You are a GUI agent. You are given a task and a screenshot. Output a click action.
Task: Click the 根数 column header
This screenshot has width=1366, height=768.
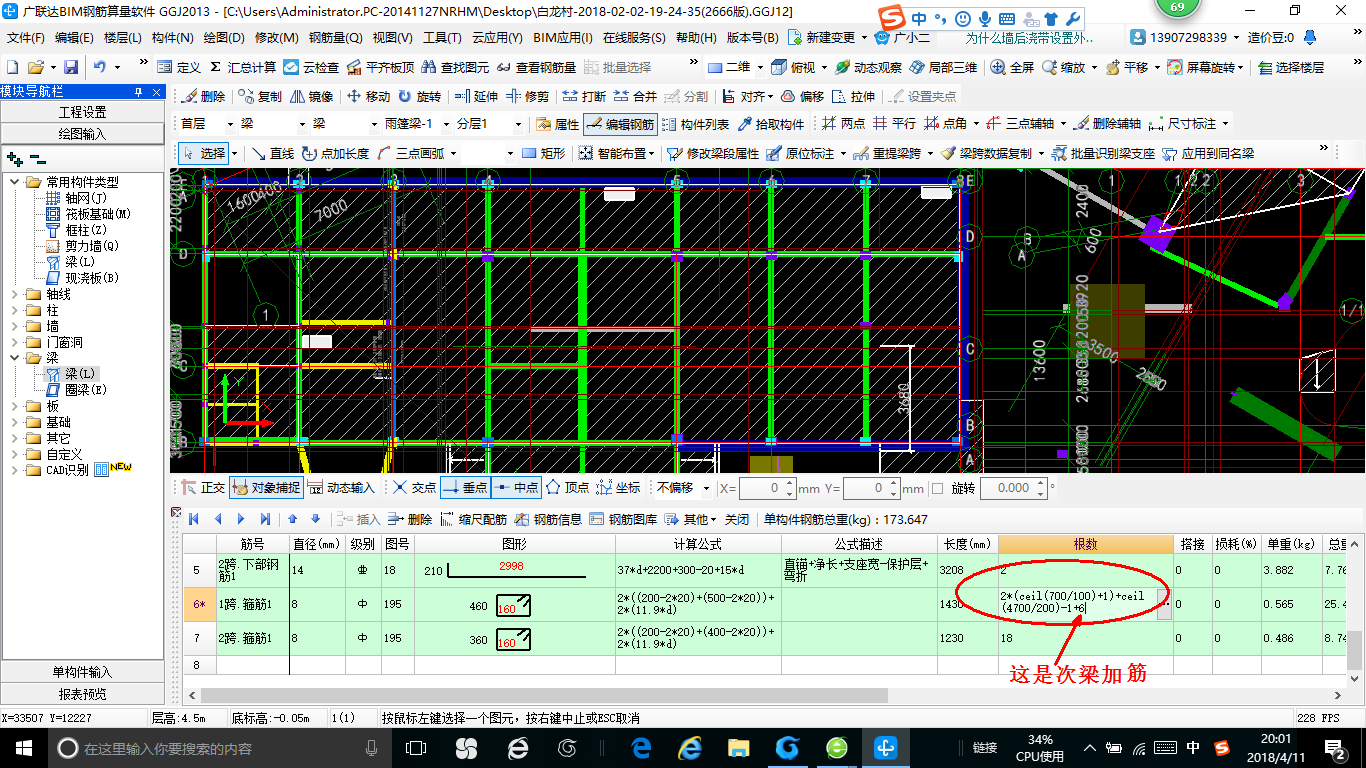coord(1085,544)
